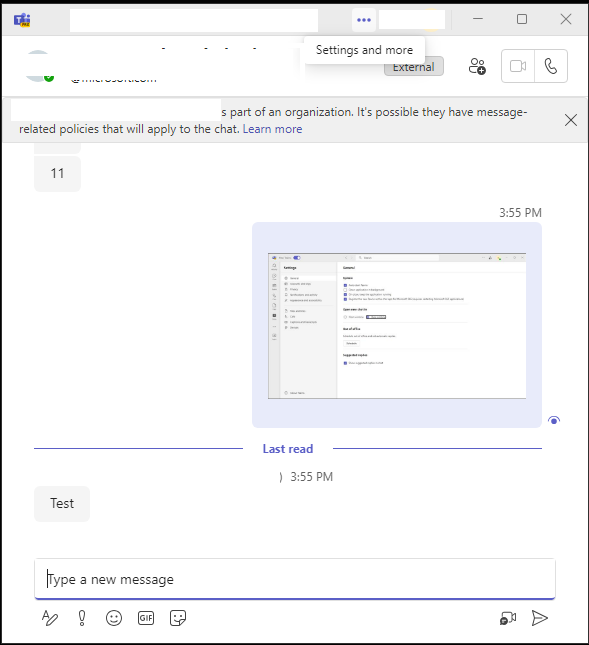Open the GIF picker
Viewport: 589px width, 645px height.
click(146, 618)
